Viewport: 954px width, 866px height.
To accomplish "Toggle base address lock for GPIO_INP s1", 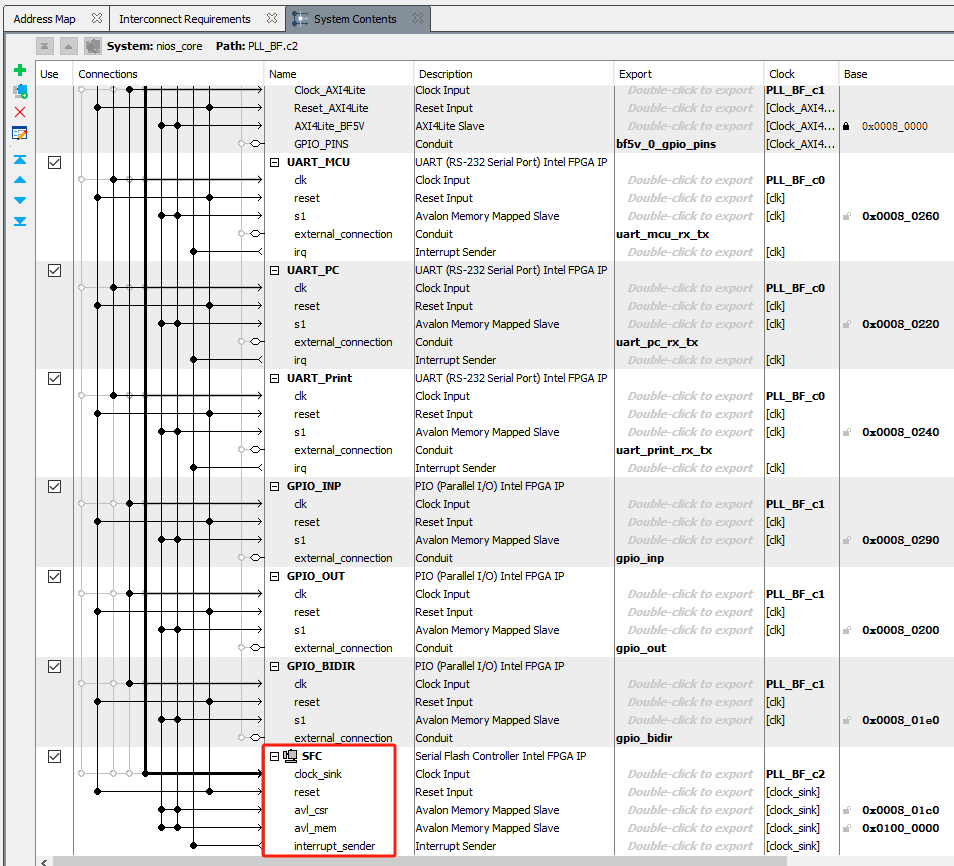I will click(846, 540).
